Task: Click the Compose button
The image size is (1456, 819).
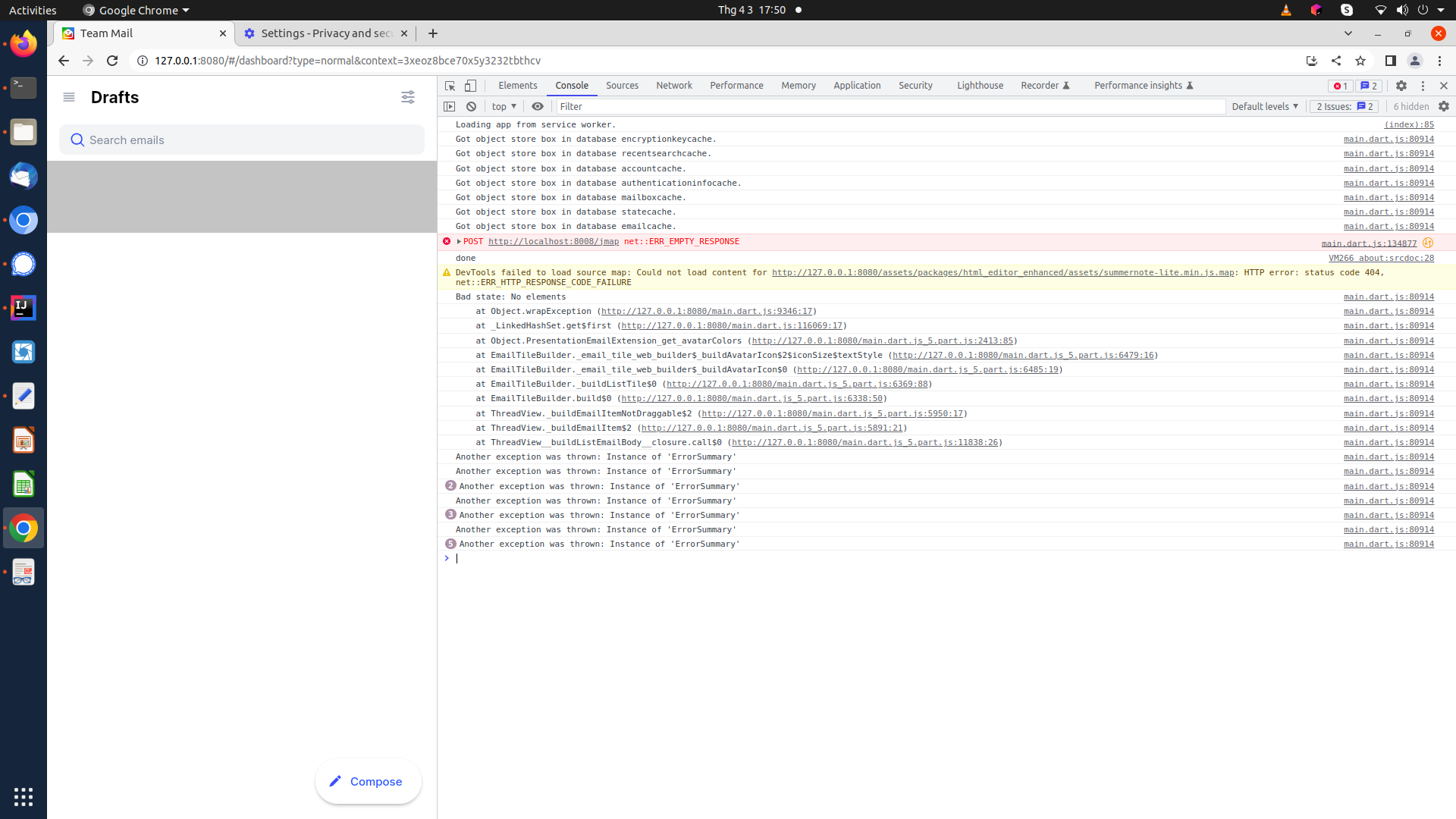Action: 368,781
